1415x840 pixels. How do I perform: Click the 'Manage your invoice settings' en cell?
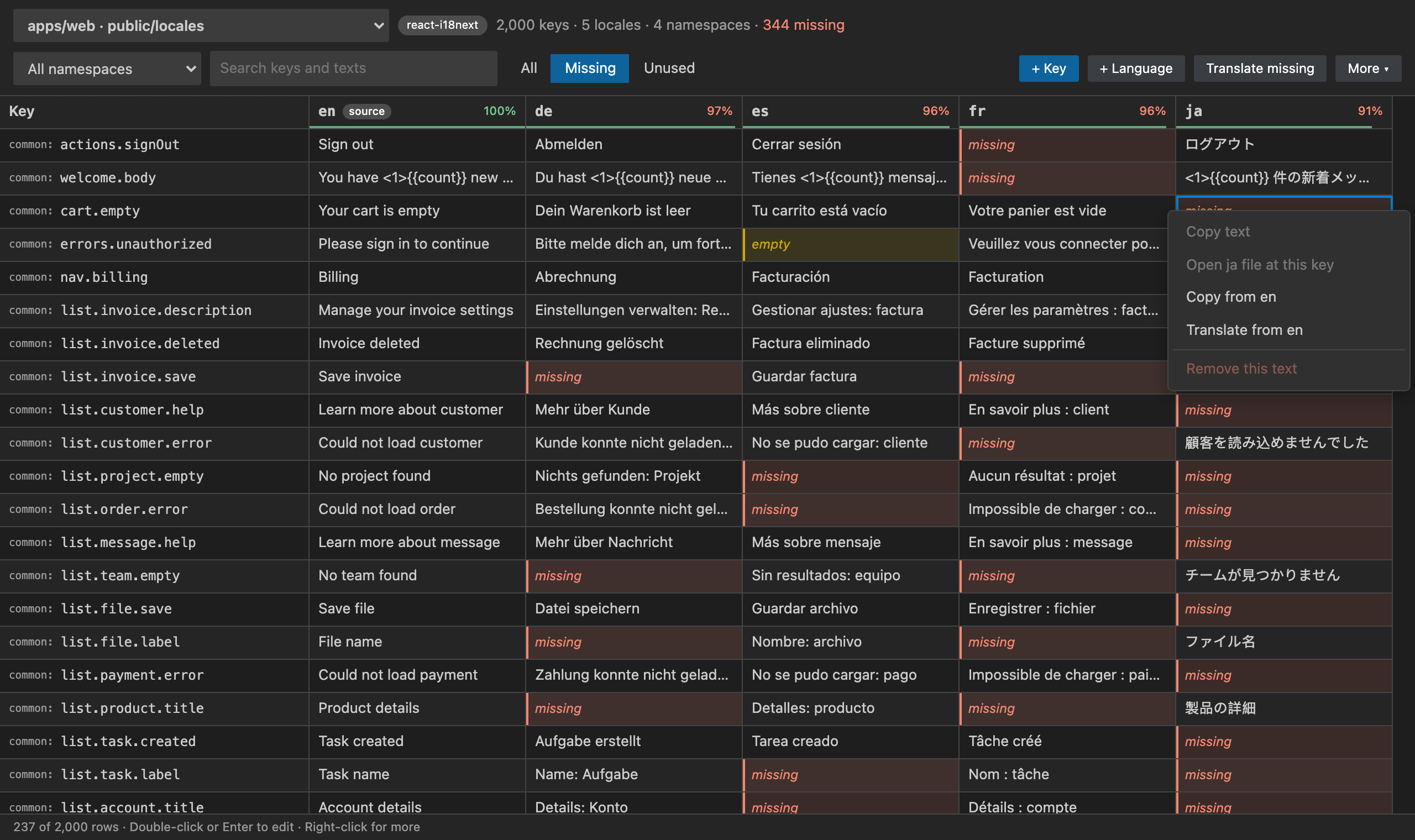(x=417, y=311)
